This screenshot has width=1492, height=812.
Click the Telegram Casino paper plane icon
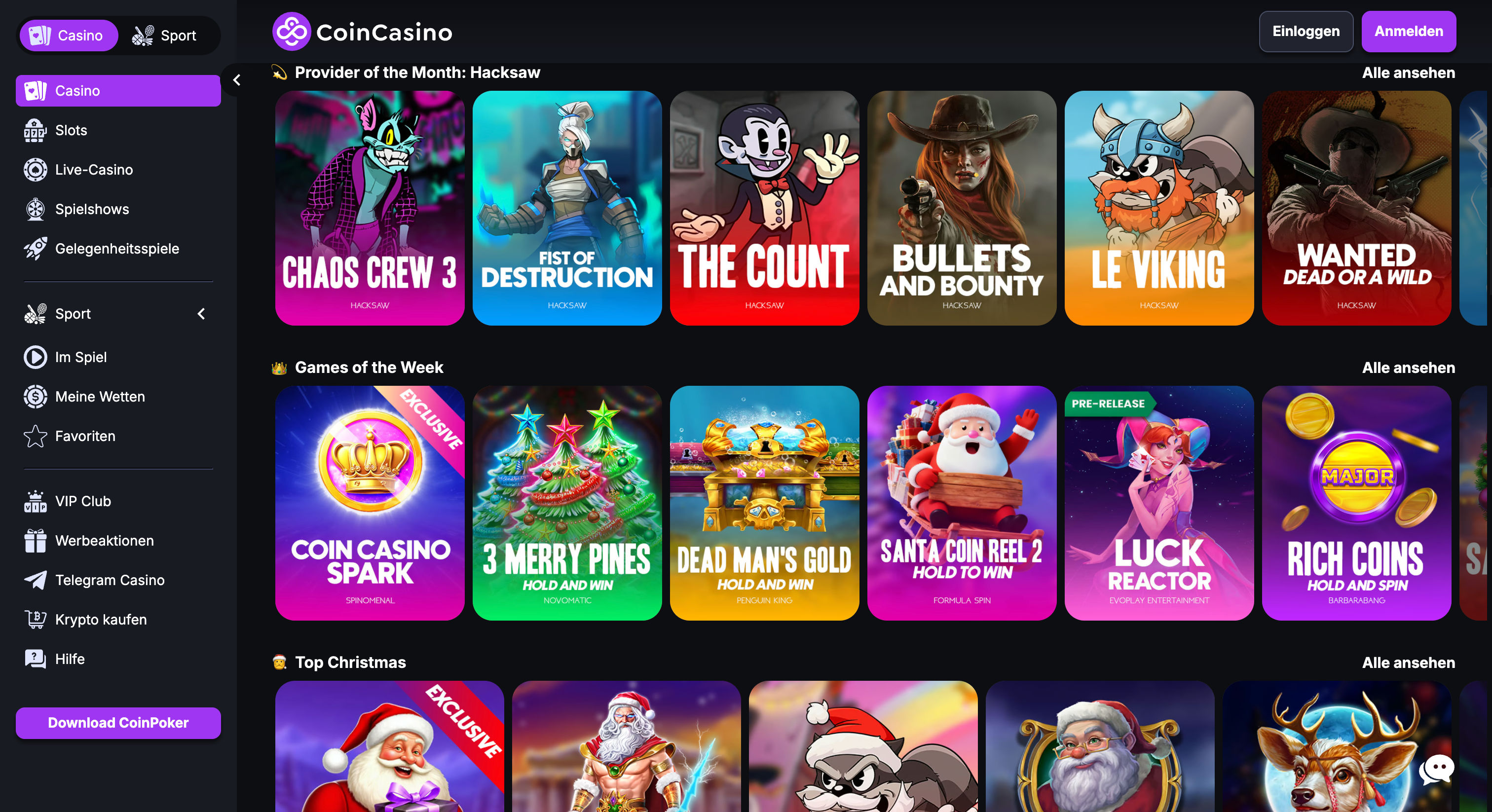36,580
